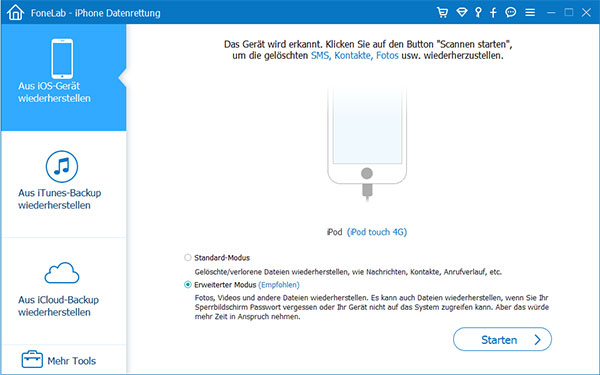Click the iCloud cloud icon

pyautogui.click(x=62, y=272)
